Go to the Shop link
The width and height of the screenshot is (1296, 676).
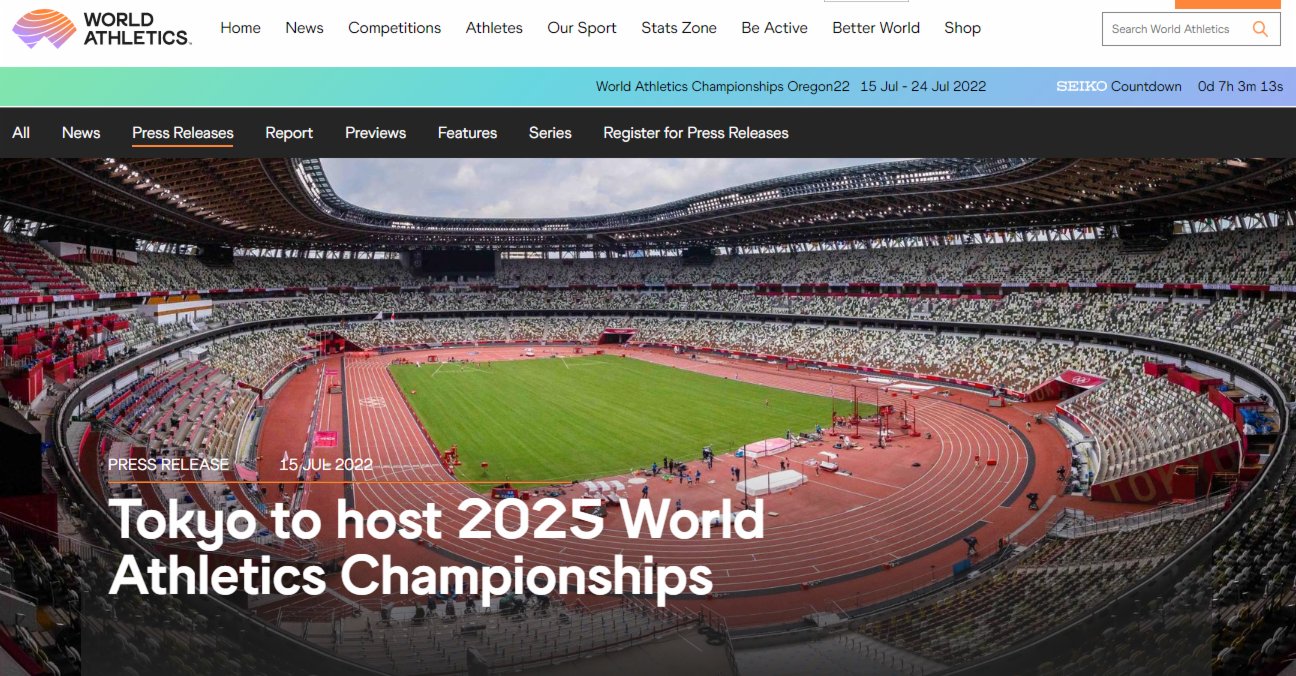(962, 28)
